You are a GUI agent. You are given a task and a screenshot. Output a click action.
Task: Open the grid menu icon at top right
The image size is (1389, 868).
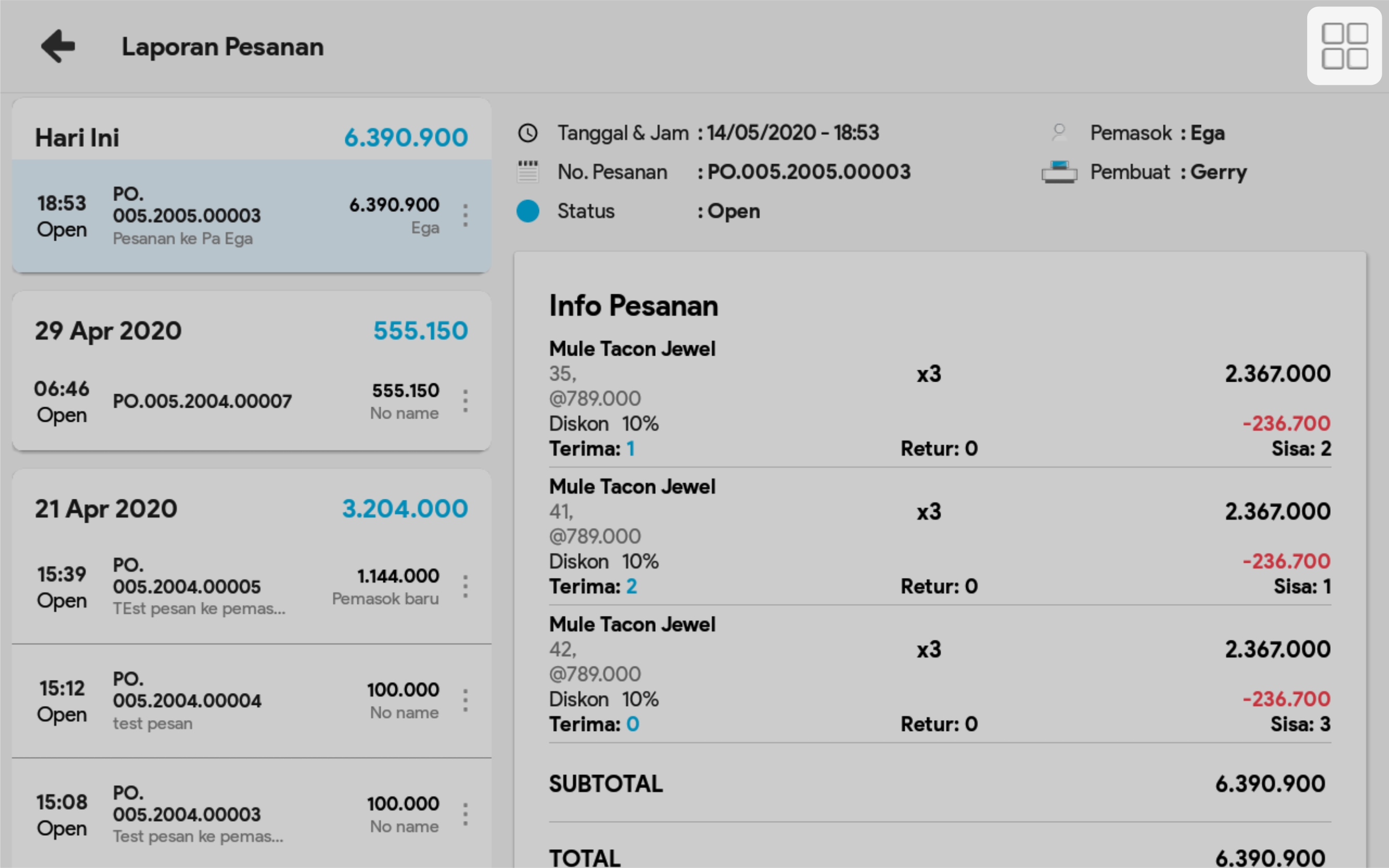click(1344, 46)
